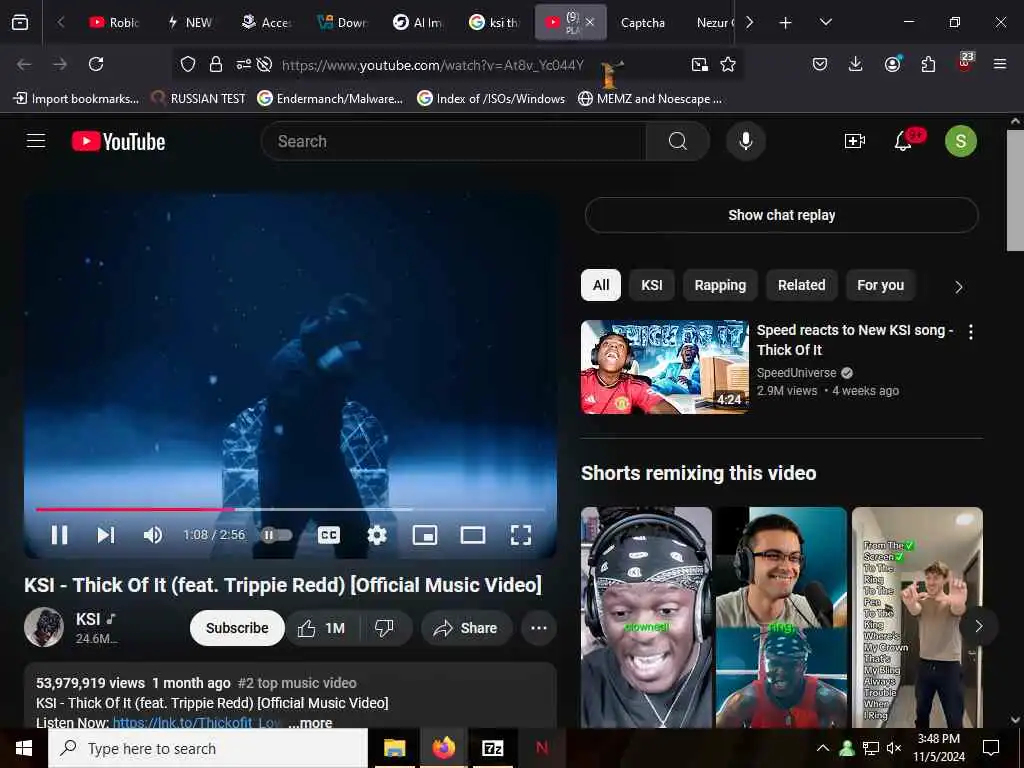The height and width of the screenshot is (768, 1024).
Task: Open the account avatar menu
Action: click(x=961, y=141)
